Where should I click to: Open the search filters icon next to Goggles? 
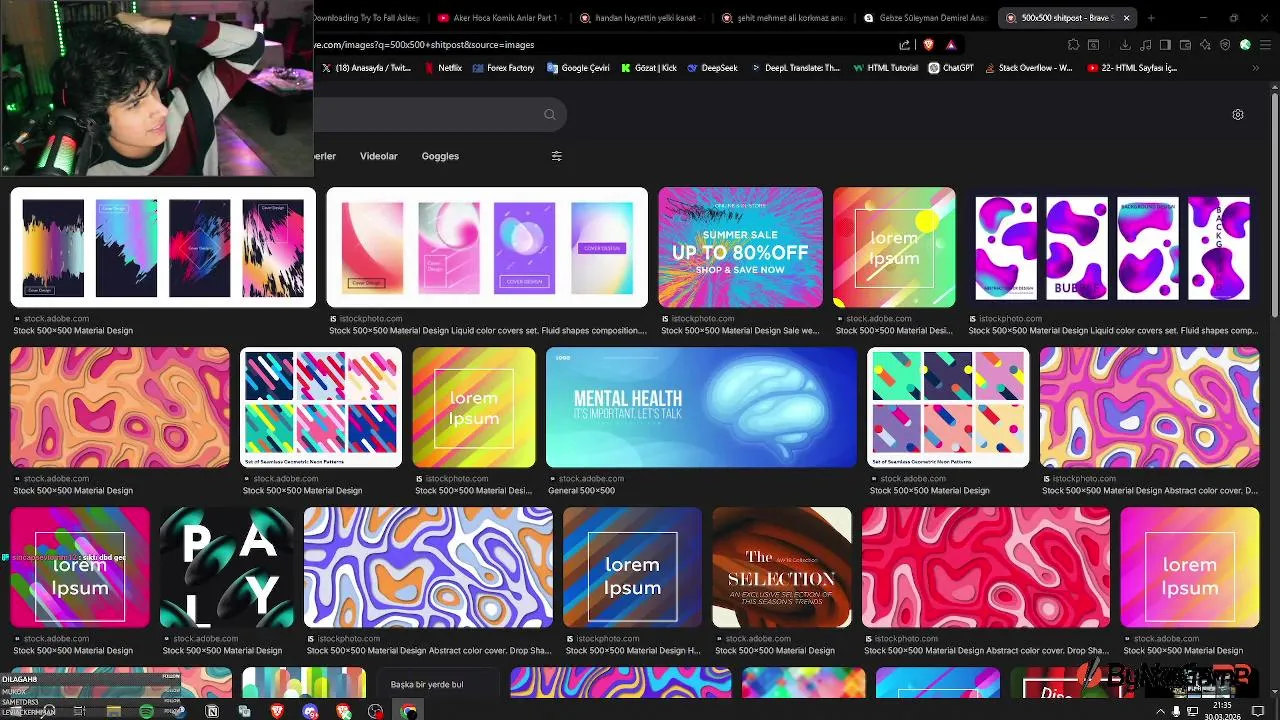click(557, 156)
